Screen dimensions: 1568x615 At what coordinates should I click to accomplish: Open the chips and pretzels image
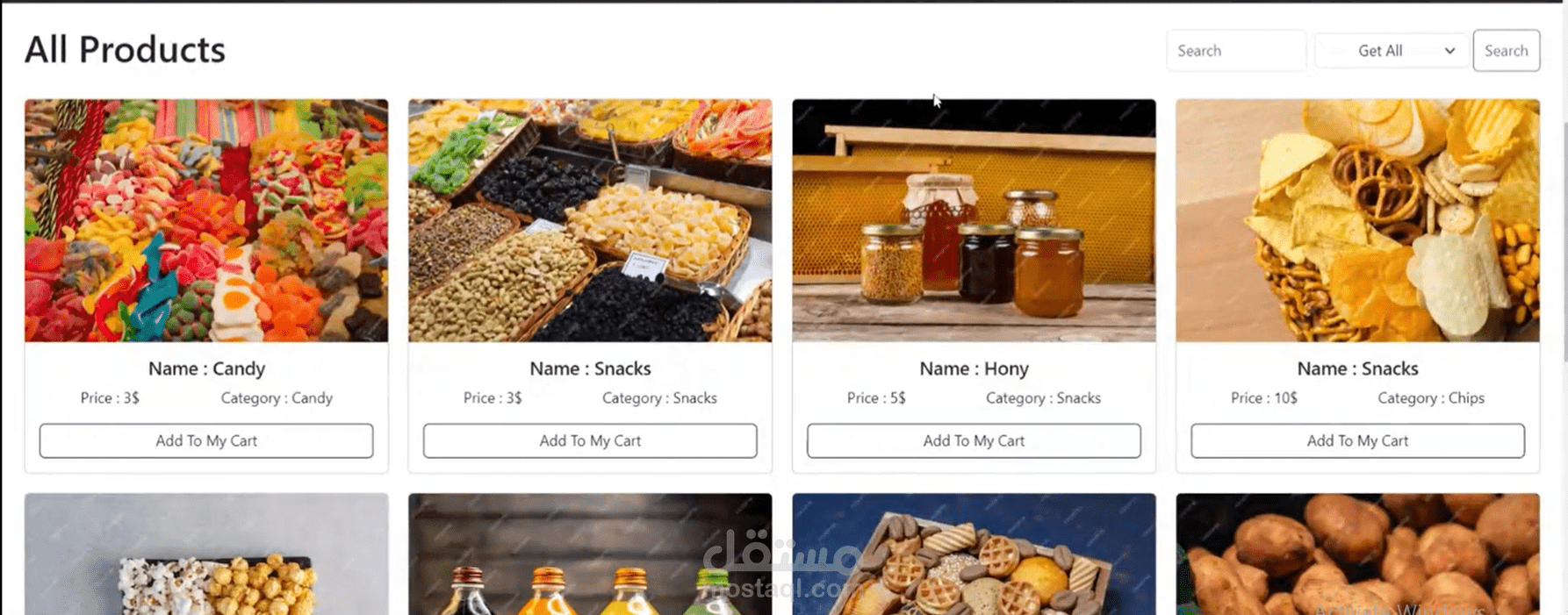pyautogui.click(x=1357, y=220)
